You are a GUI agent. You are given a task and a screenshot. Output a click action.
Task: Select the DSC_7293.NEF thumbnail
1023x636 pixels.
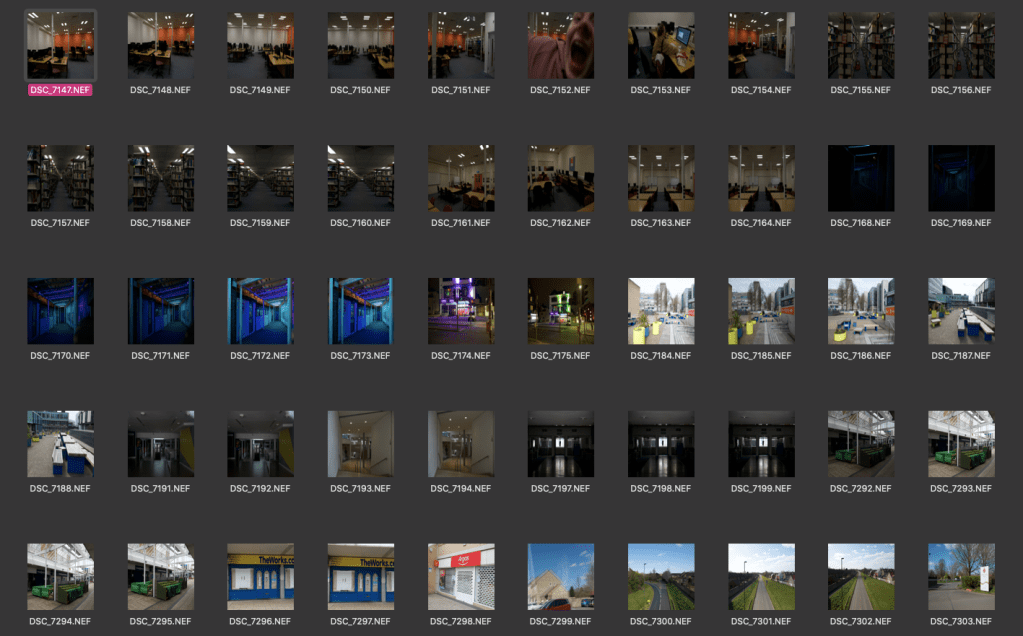pyautogui.click(x=961, y=444)
